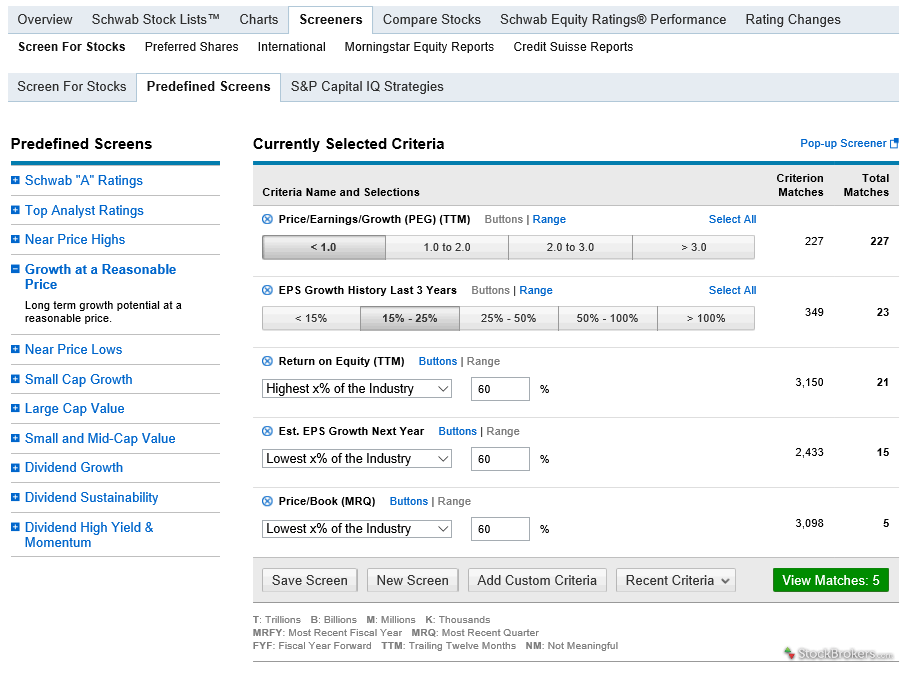Remove the Price/Book (MRQ) criterion
909x673 pixels.
267,502
